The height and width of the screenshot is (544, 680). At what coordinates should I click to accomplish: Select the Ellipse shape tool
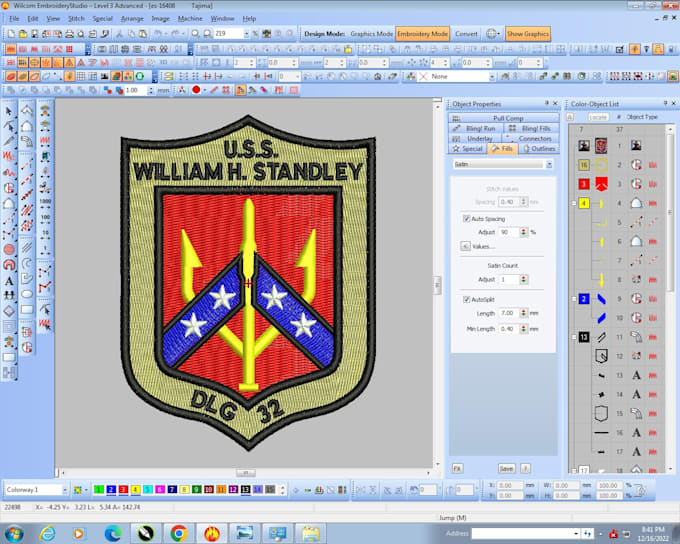coord(27,294)
